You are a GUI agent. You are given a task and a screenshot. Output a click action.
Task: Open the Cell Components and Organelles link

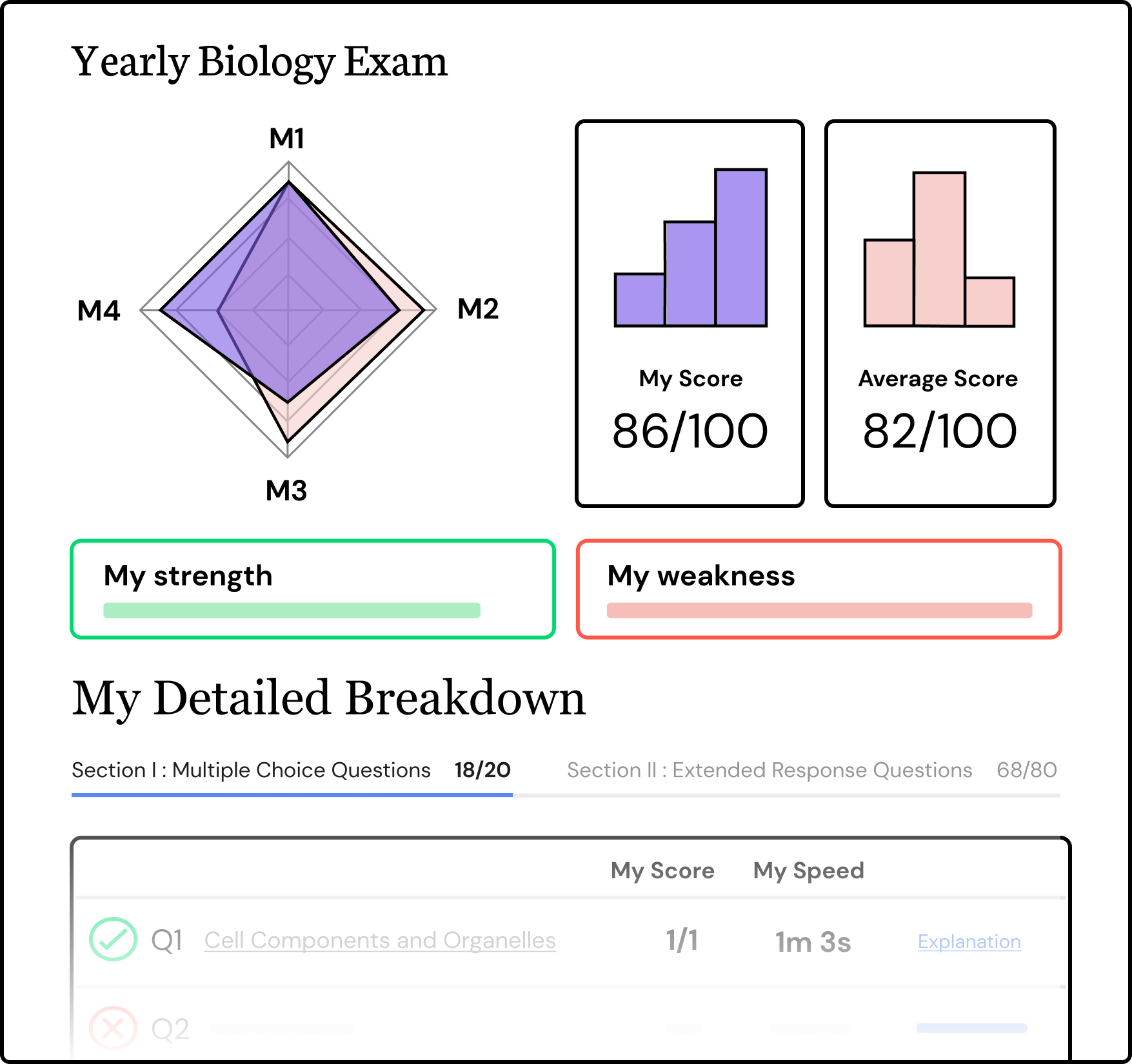tap(380, 940)
